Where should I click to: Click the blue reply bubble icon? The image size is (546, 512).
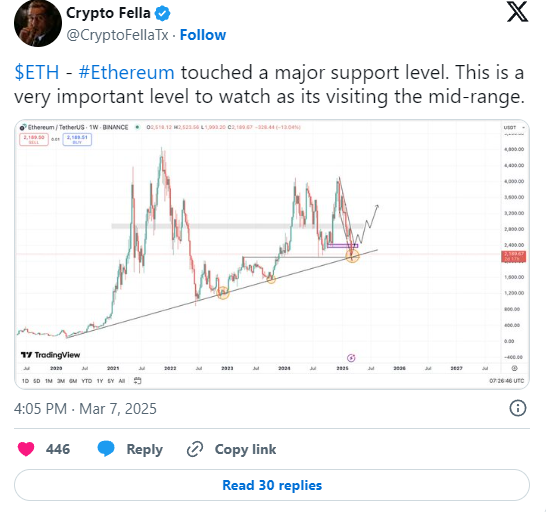(106, 448)
